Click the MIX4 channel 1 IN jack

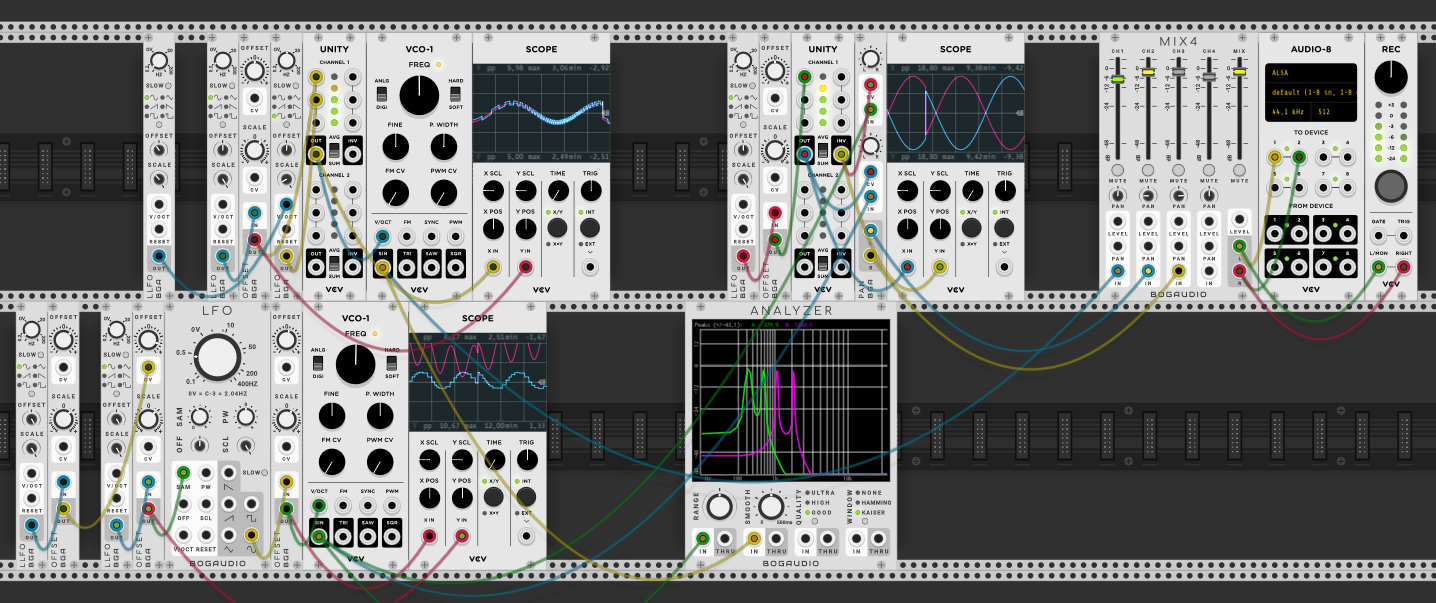[1117, 270]
